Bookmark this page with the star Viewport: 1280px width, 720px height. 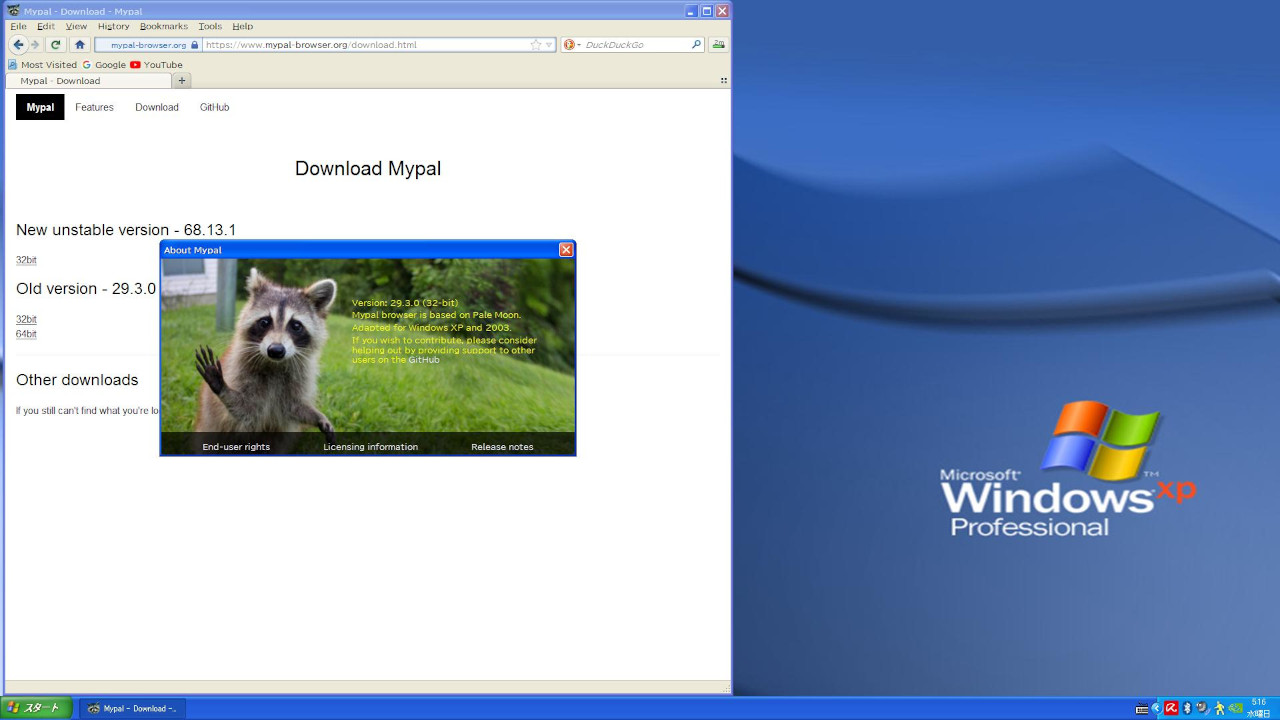[x=536, y=45]
